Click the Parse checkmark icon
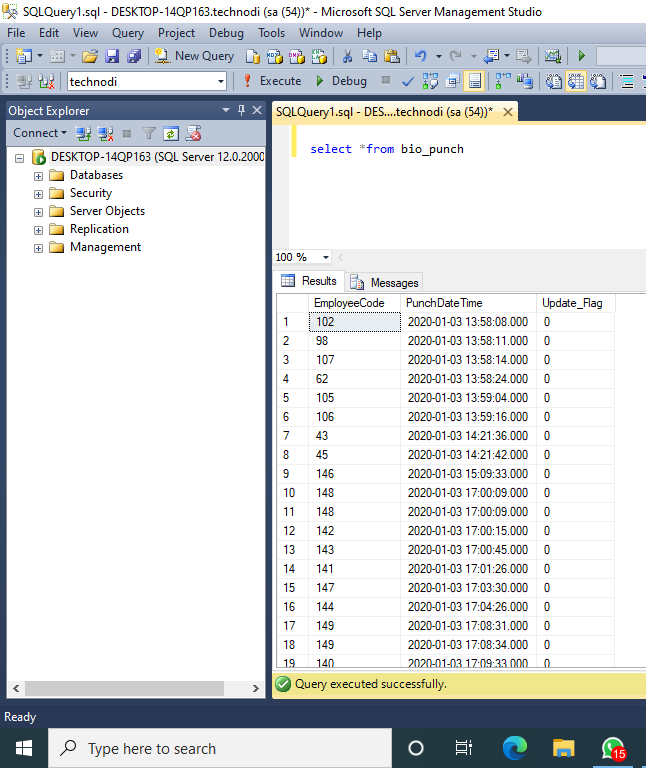 [x=407, y=81]
